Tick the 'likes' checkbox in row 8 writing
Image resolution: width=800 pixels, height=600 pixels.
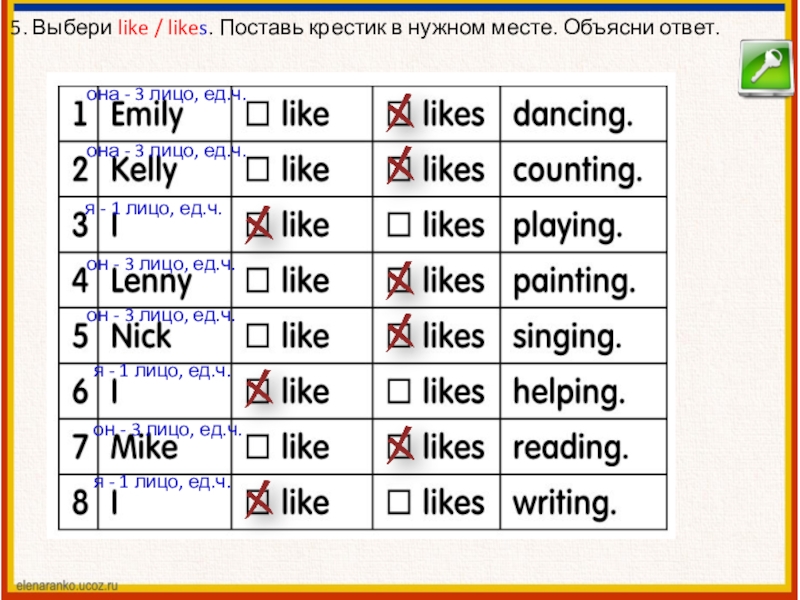pos(399,503)
